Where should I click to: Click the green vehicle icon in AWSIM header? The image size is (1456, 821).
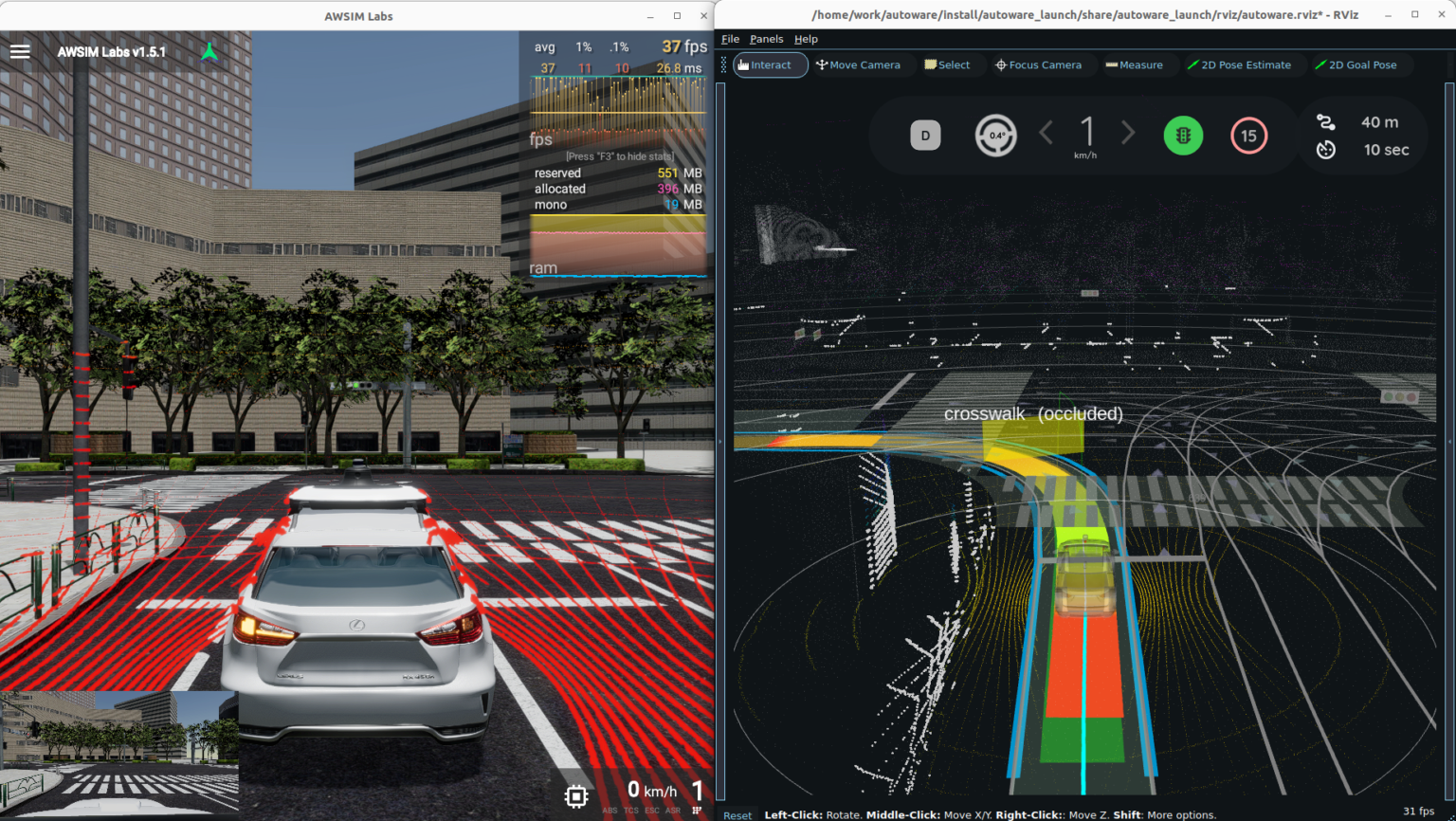209,52
